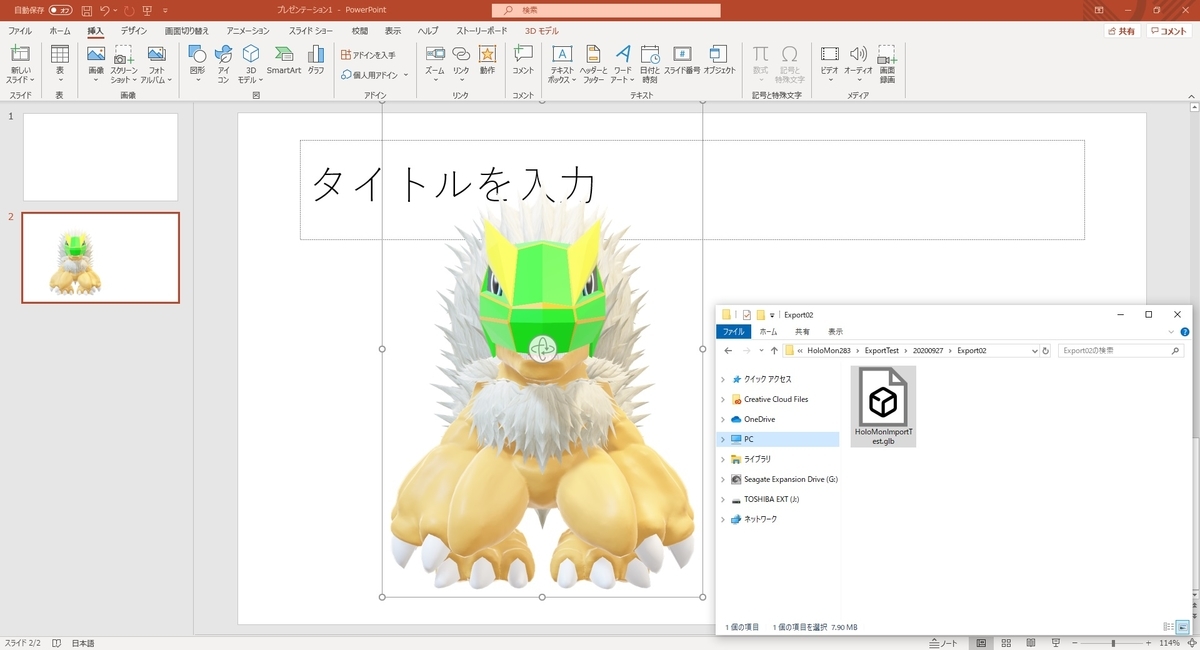Click the アイコン insert button
Viewport: 1200px width, 650px height.
tap(223, 64)
